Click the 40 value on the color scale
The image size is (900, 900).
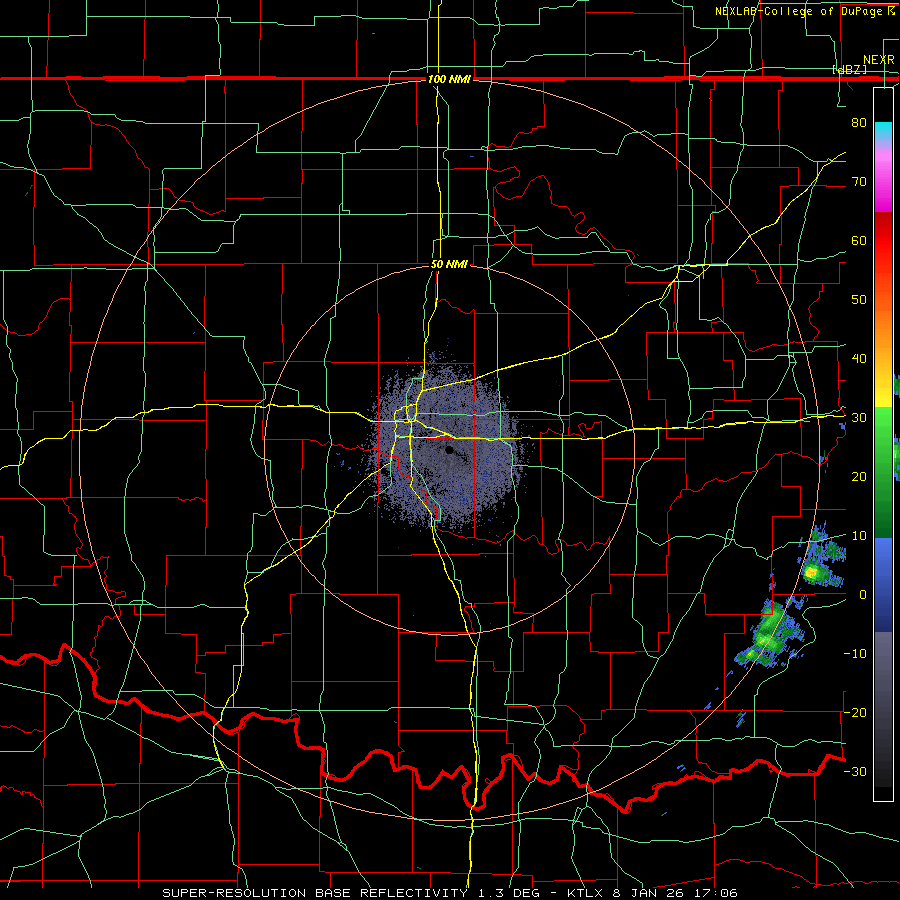pyautogui.click(x=859, y=359)
